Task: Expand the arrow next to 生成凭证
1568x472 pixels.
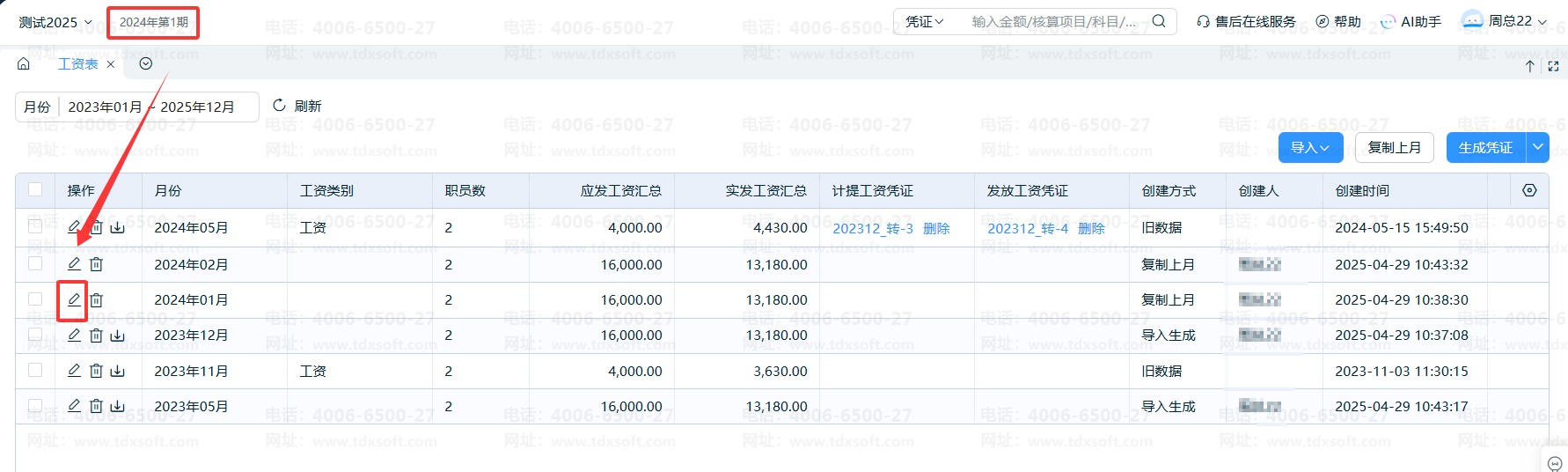Action: coord(1538,147)
